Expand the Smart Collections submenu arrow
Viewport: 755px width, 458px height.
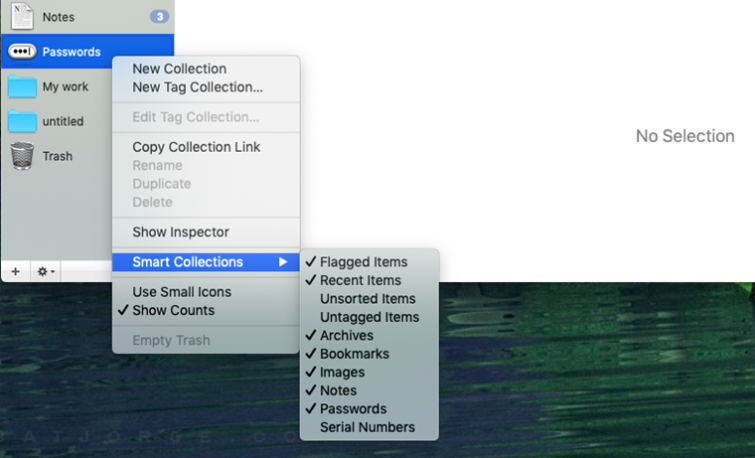[x=283, y=262]
